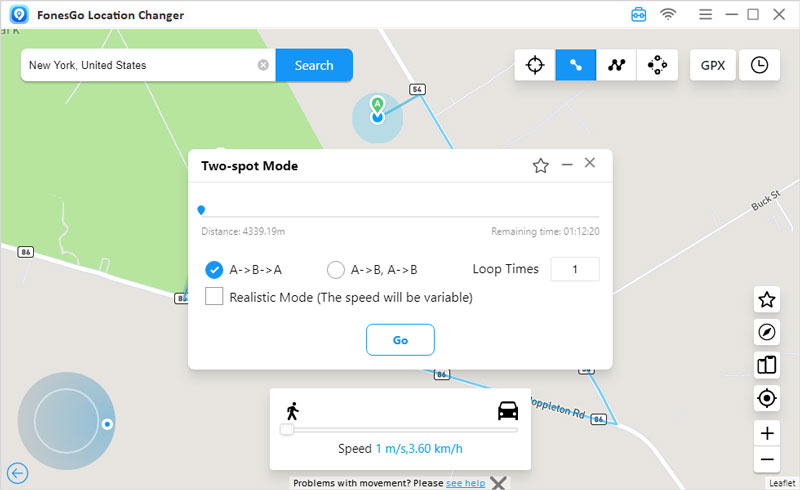Image resolution: width=800 pixels, height=490 pixels.
Task: Open favorites star on right sidebar
Action: [x=767, y=299]
